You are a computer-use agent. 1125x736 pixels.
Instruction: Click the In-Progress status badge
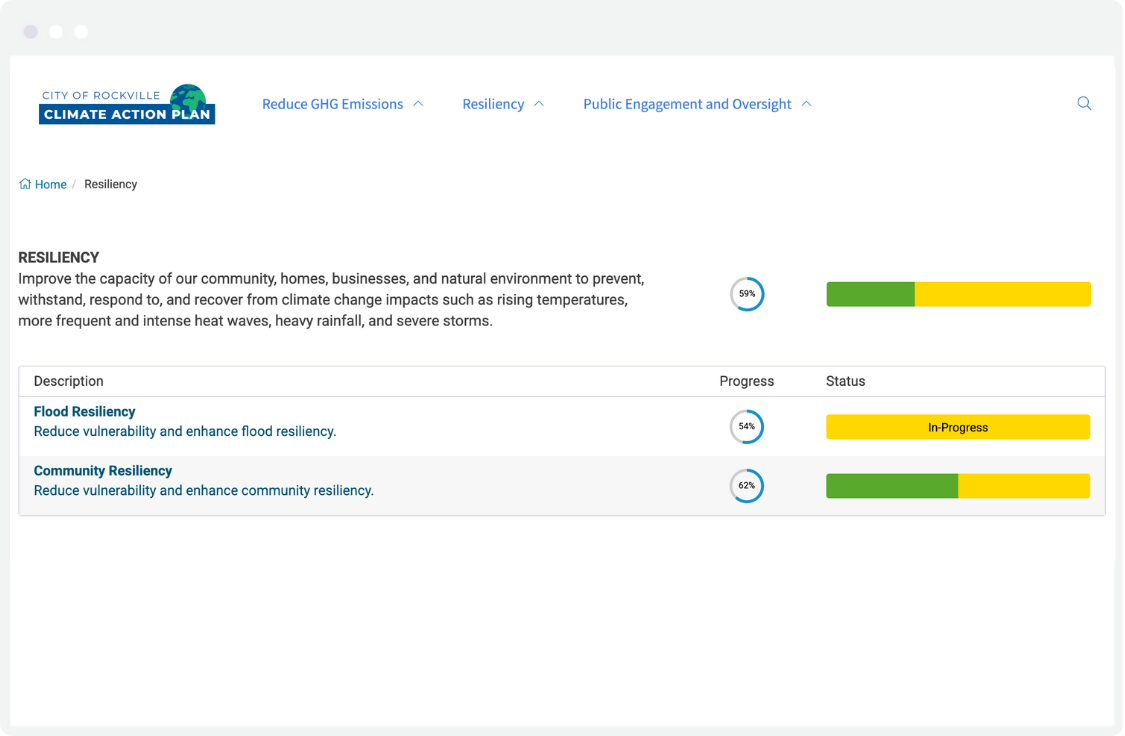point(958,426)
